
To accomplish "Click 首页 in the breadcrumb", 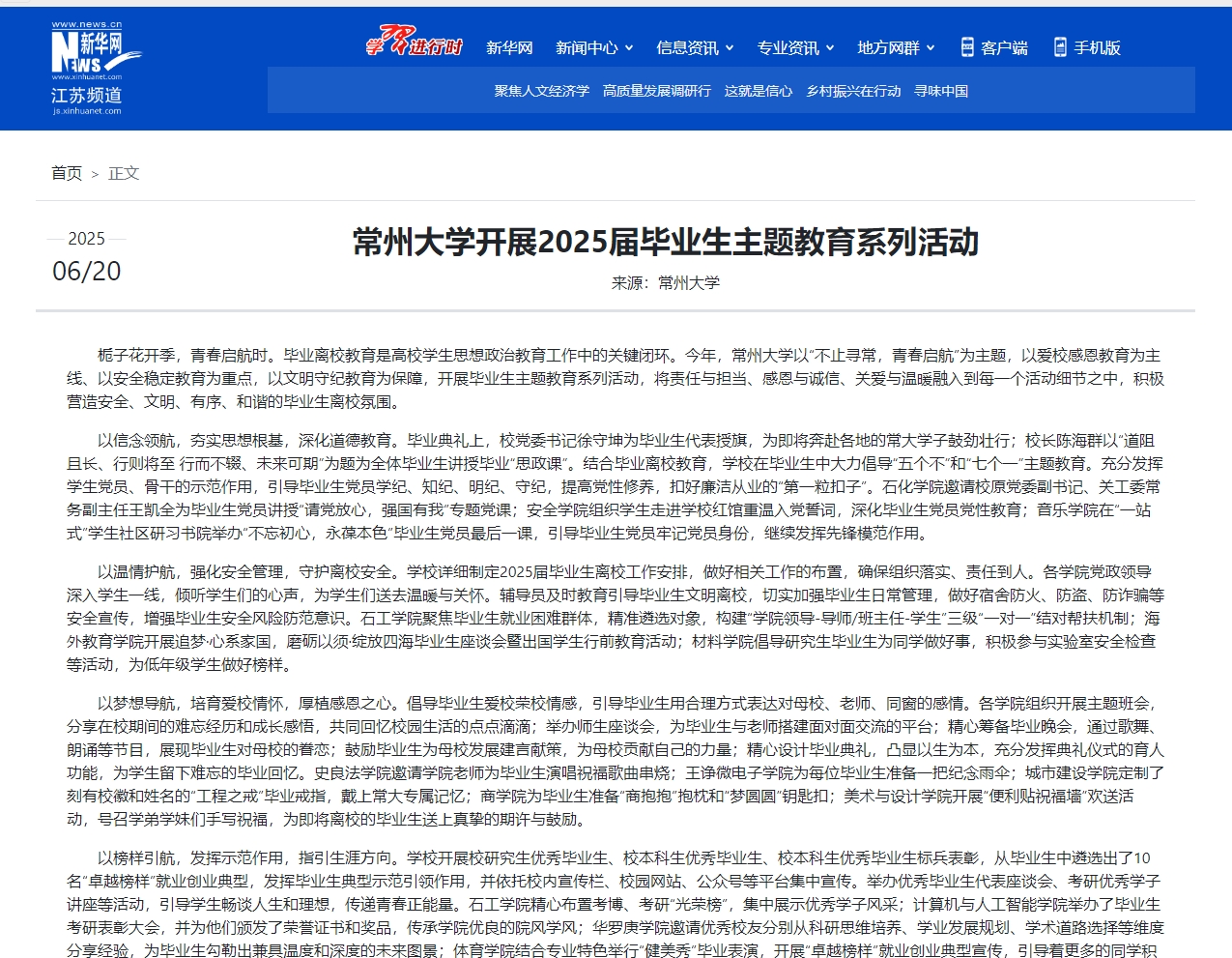I will point(67,173).
